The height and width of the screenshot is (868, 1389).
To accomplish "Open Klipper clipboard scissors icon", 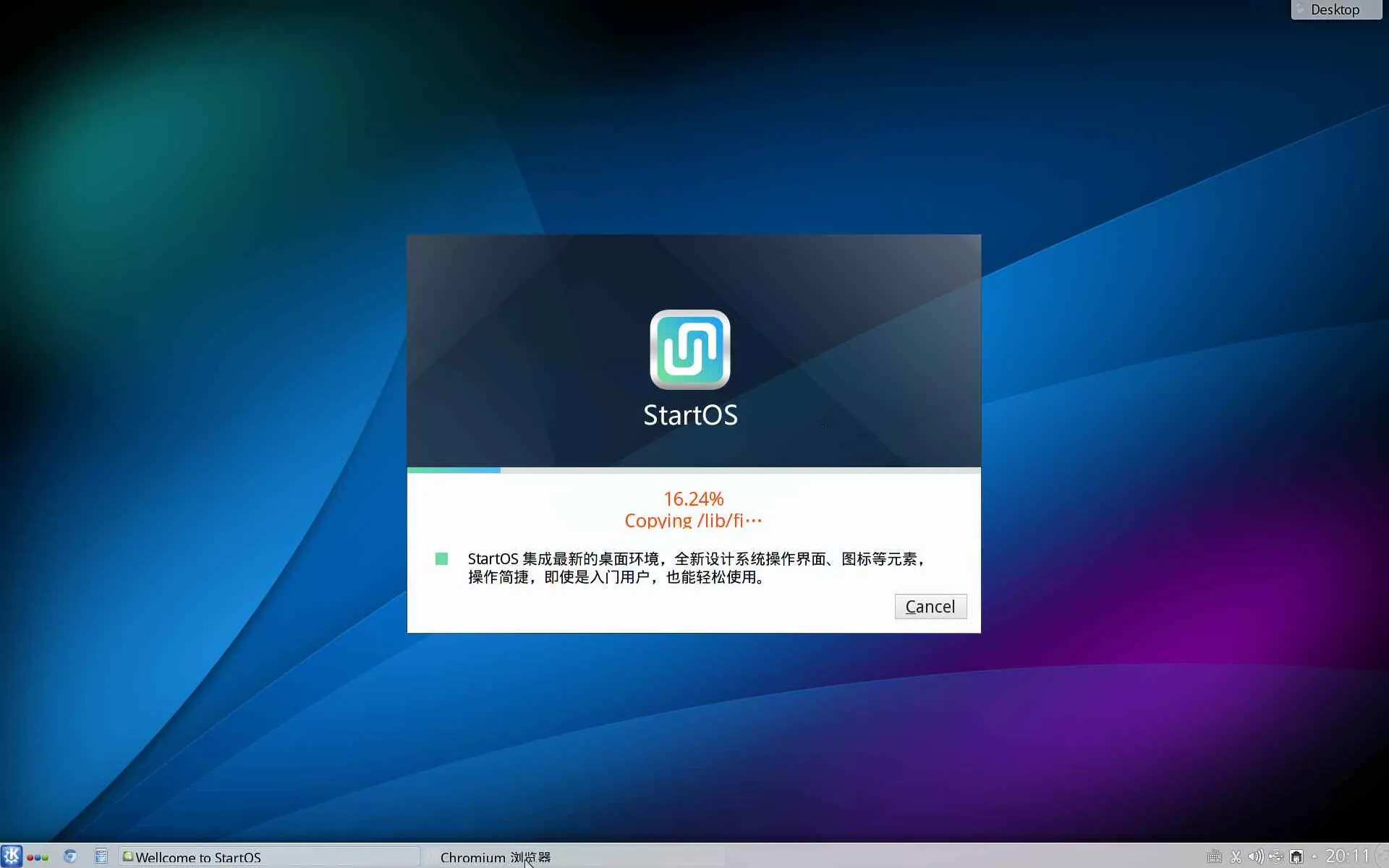I will (x=1236, y=857).
